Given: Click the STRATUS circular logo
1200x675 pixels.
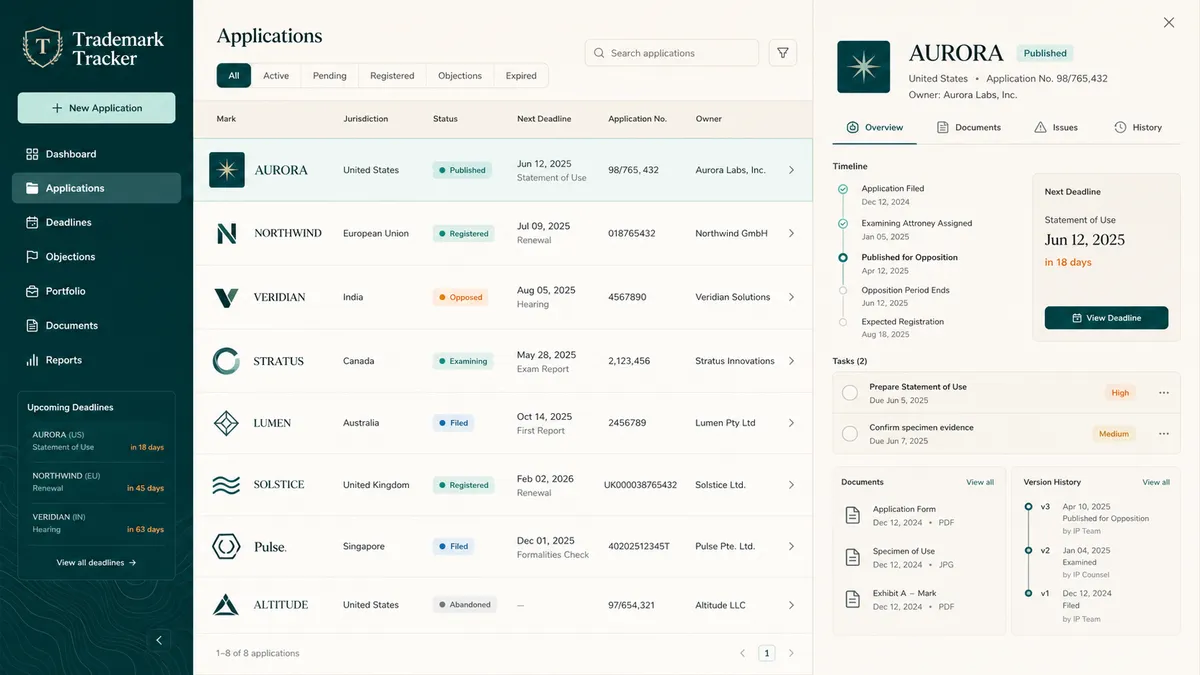Looking at the screenshot, I should [227, 361].
